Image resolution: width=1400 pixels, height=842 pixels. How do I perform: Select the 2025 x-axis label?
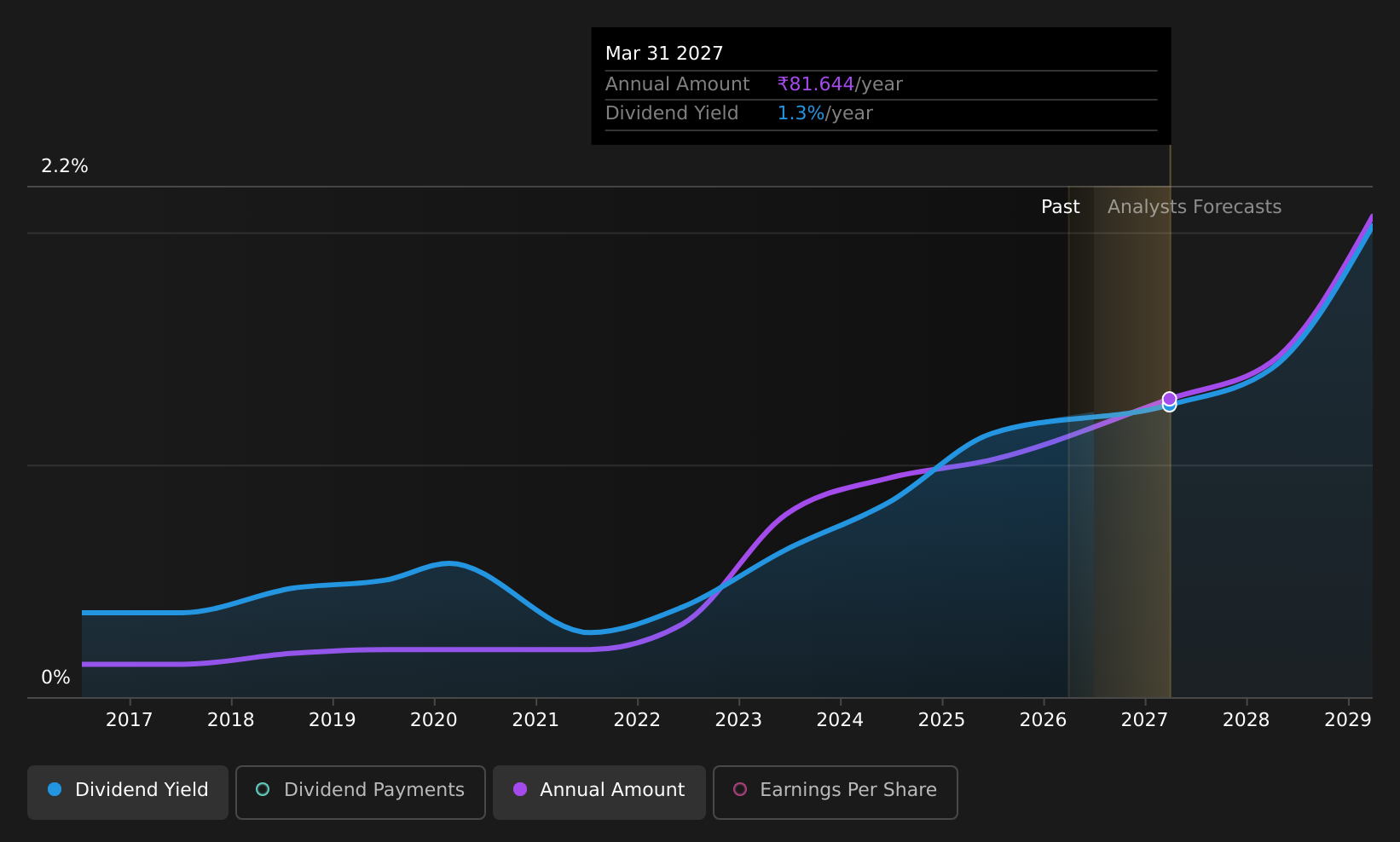[941, 720]
